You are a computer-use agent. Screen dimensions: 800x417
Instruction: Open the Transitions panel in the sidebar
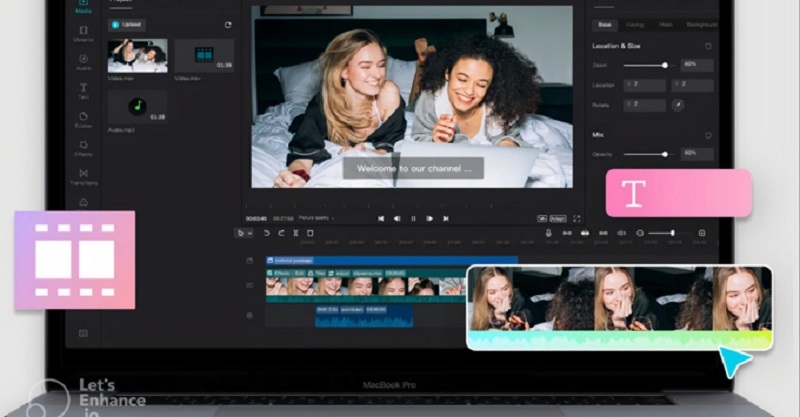click(83, 177)
